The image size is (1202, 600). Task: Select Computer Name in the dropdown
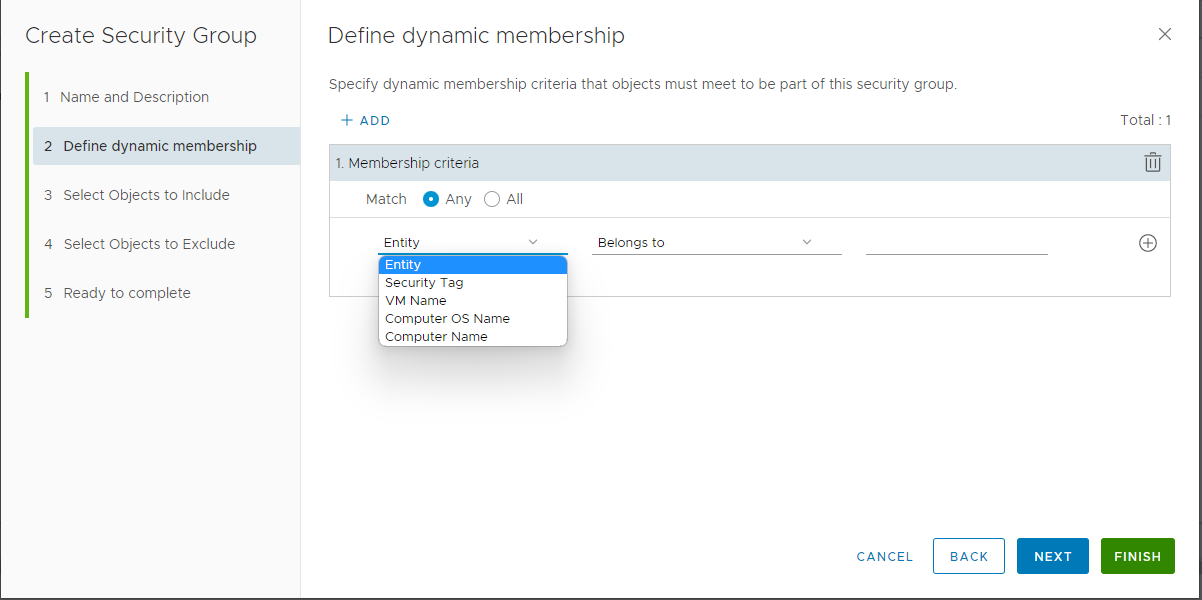[439, 336]
